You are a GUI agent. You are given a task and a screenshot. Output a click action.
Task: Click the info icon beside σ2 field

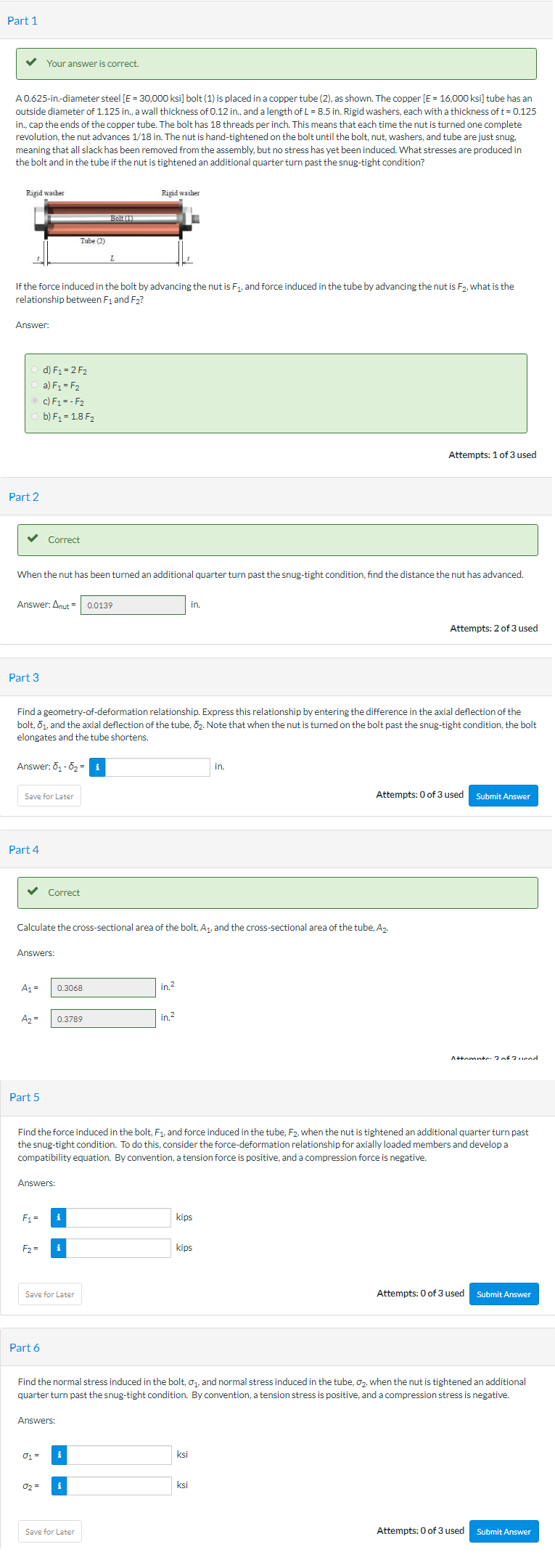(58, 1485)
